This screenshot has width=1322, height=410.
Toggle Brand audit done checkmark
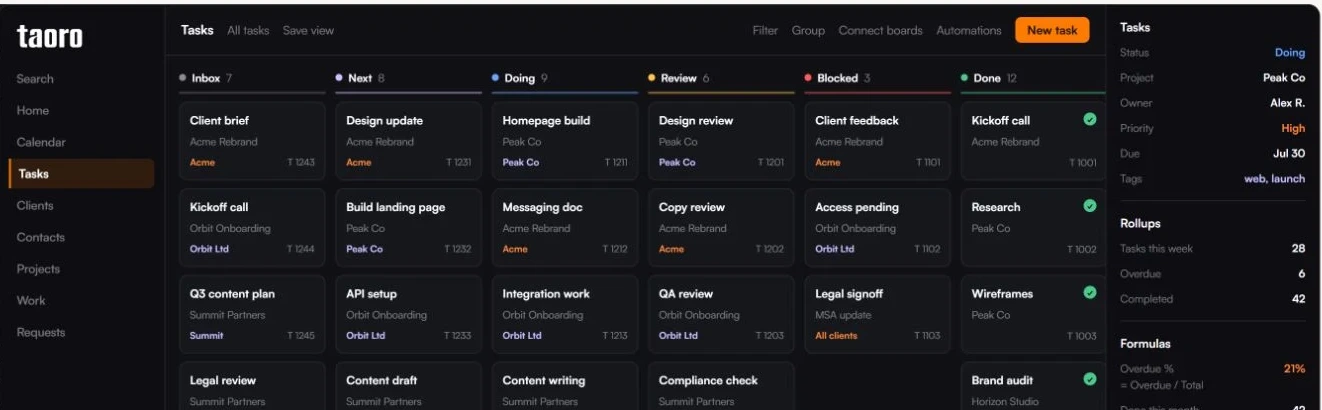[x=1090, y=379]
